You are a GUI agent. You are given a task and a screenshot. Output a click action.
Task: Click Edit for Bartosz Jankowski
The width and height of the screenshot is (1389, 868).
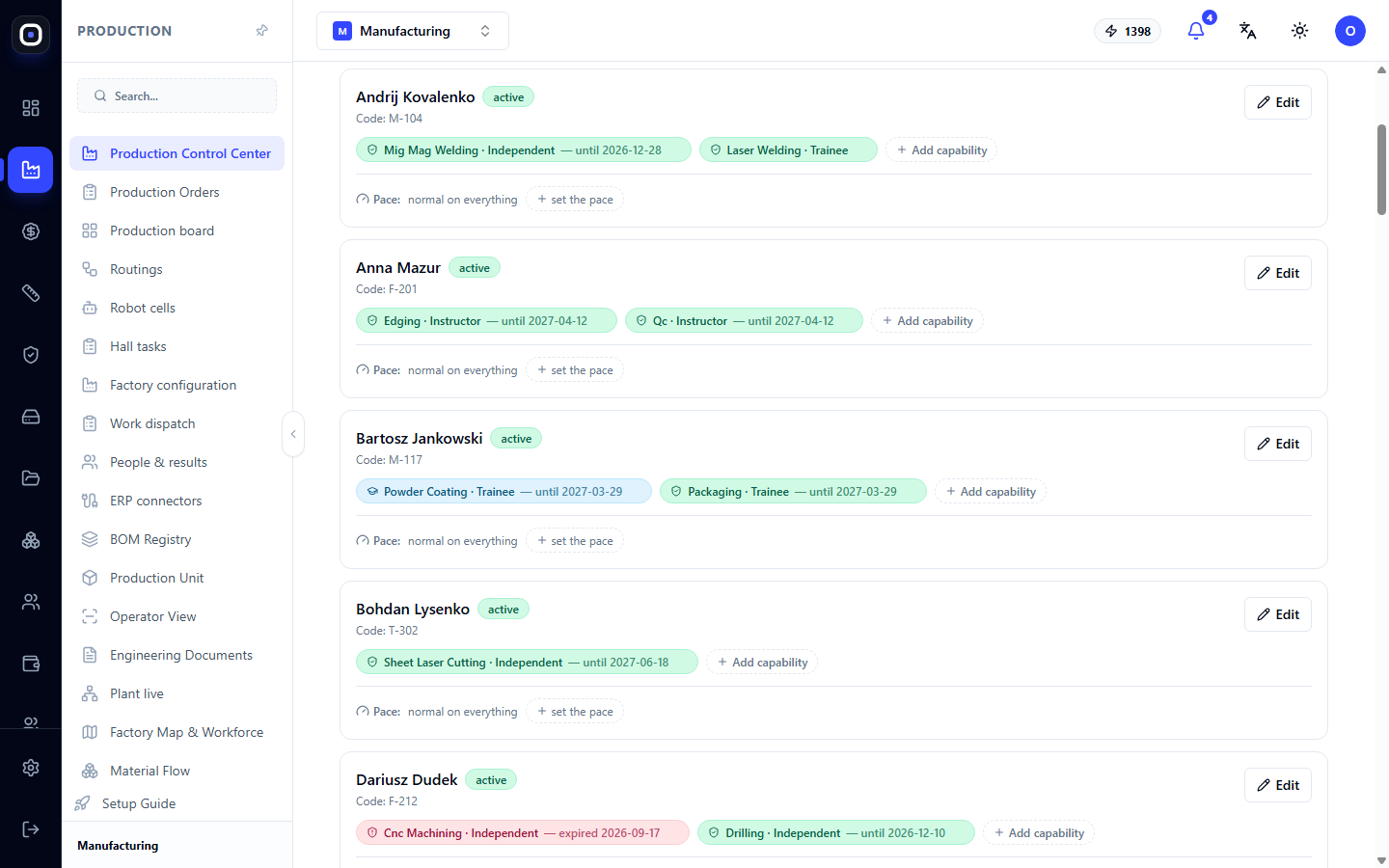click(1278, 444)
